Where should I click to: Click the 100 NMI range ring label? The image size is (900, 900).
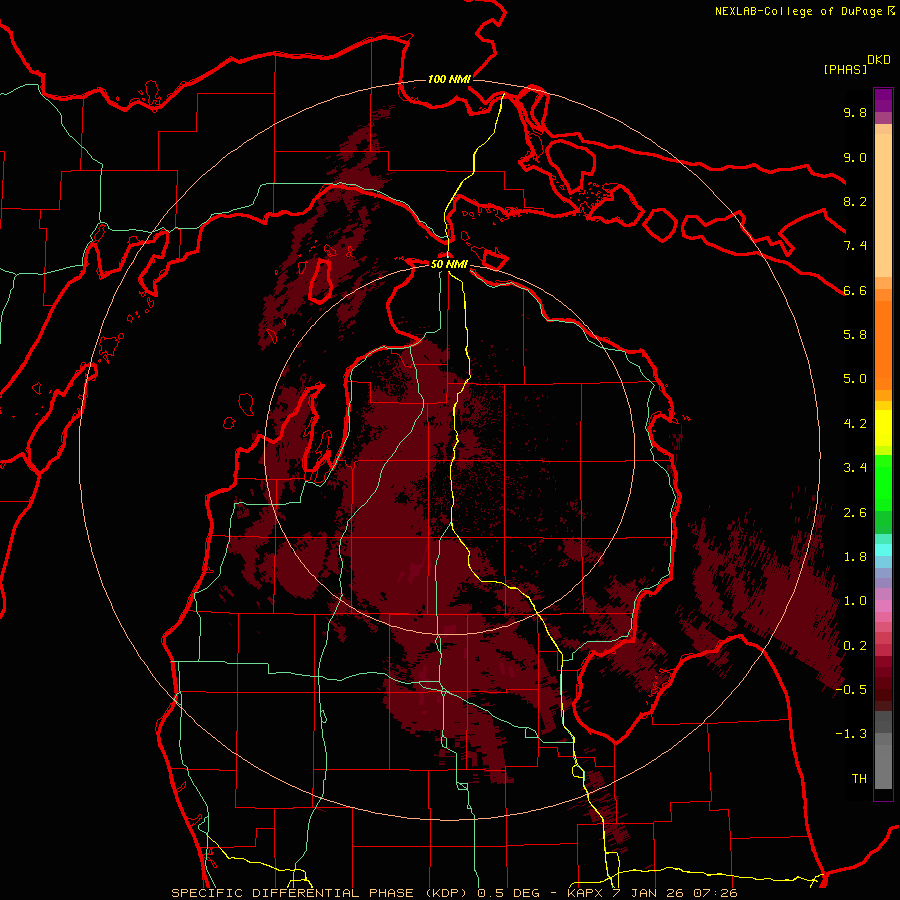[449, 79]
